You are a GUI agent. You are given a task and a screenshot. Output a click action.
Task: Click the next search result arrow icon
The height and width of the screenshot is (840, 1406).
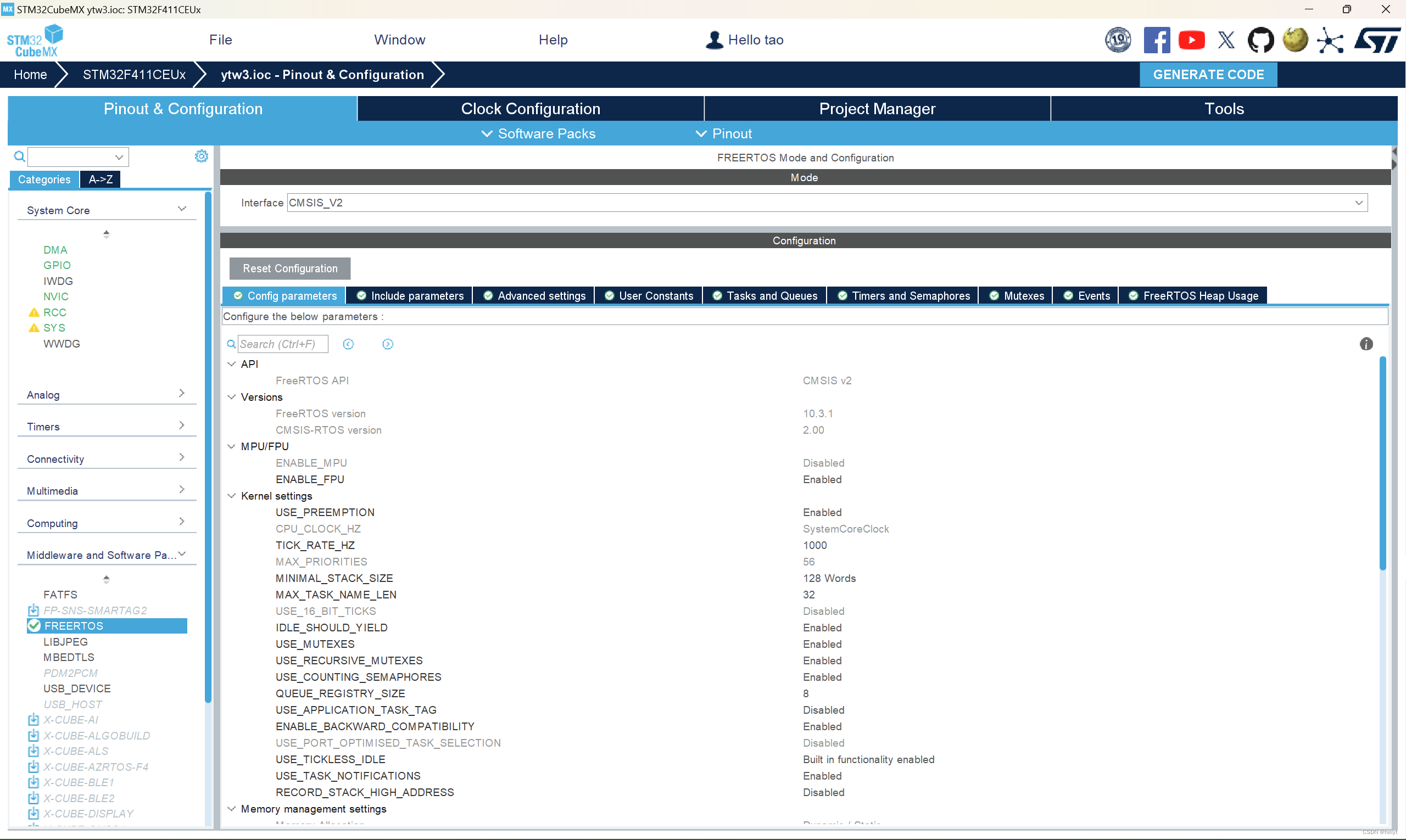pyautogui.click(x=387, y=344)
